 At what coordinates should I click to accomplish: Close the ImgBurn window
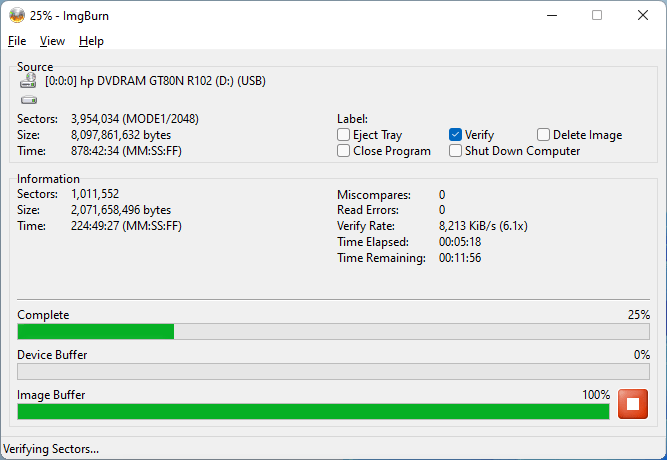tap(642, 15)
